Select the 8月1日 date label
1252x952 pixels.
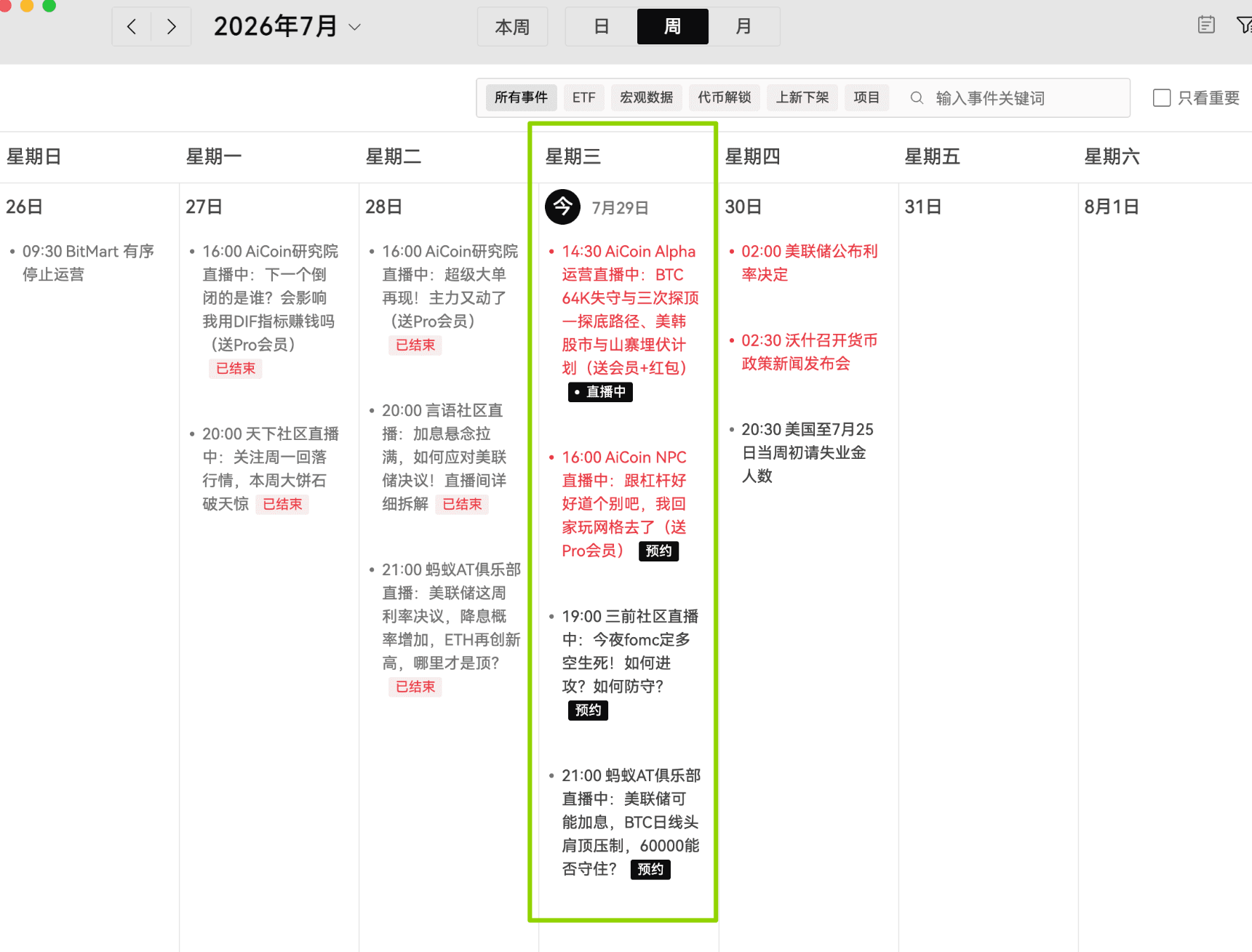[1111, 207]
